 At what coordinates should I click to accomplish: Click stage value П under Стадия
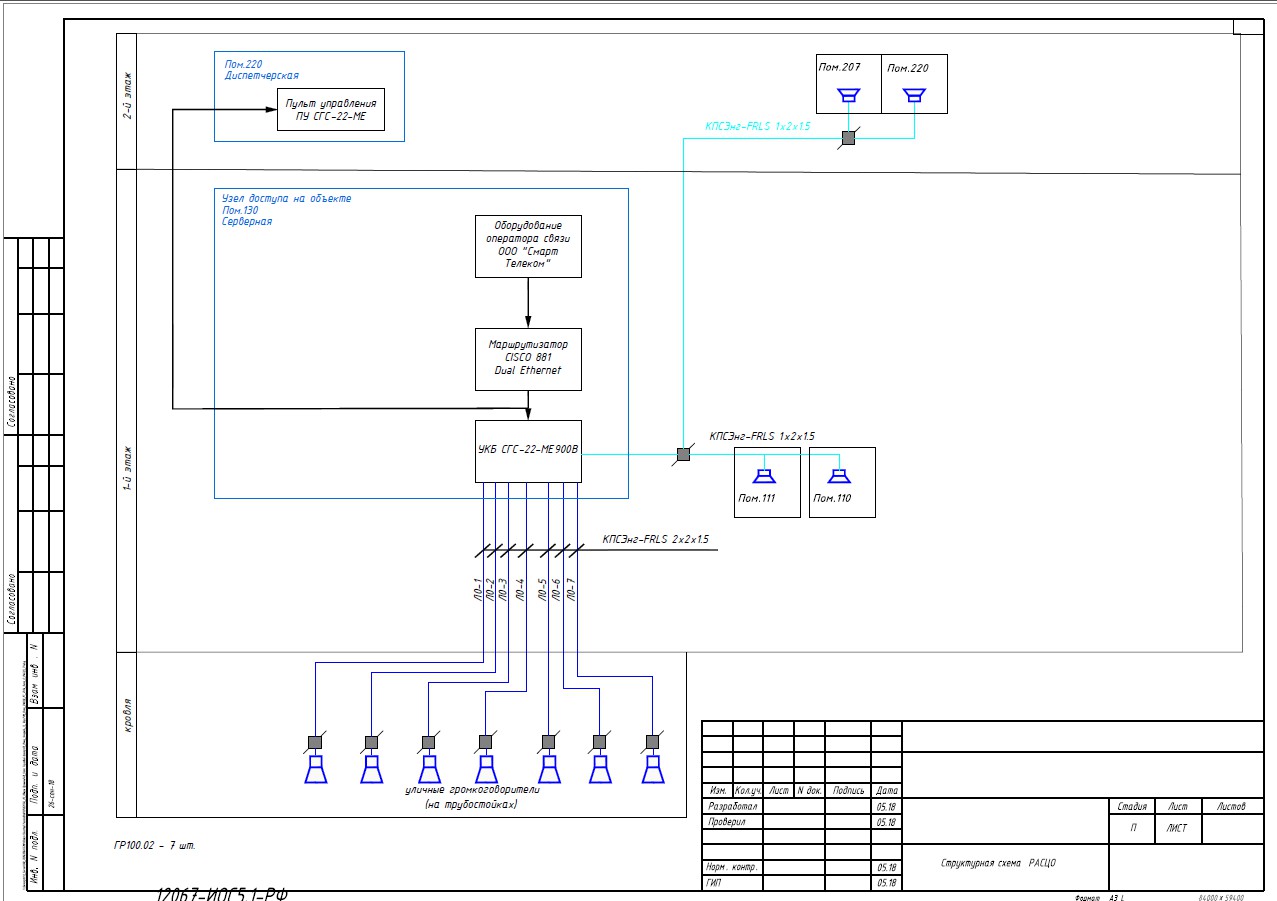pos(1132,829)
